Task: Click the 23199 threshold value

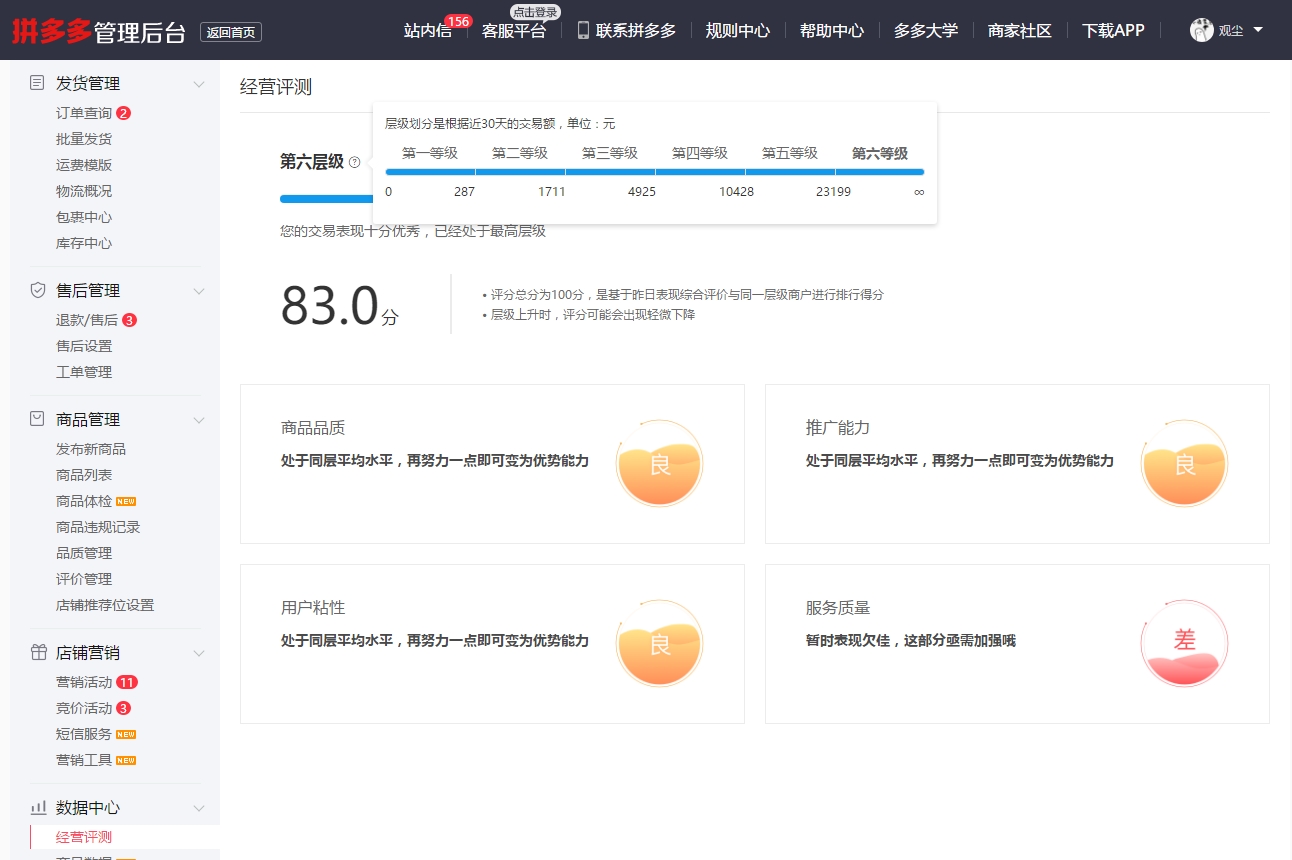Action: [833, 191]
